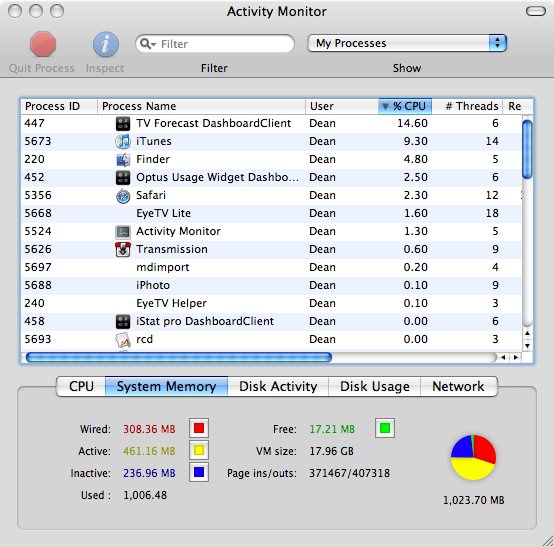
Task: Click the iStat pro DashboardClient icon
Action: (123, 322)
